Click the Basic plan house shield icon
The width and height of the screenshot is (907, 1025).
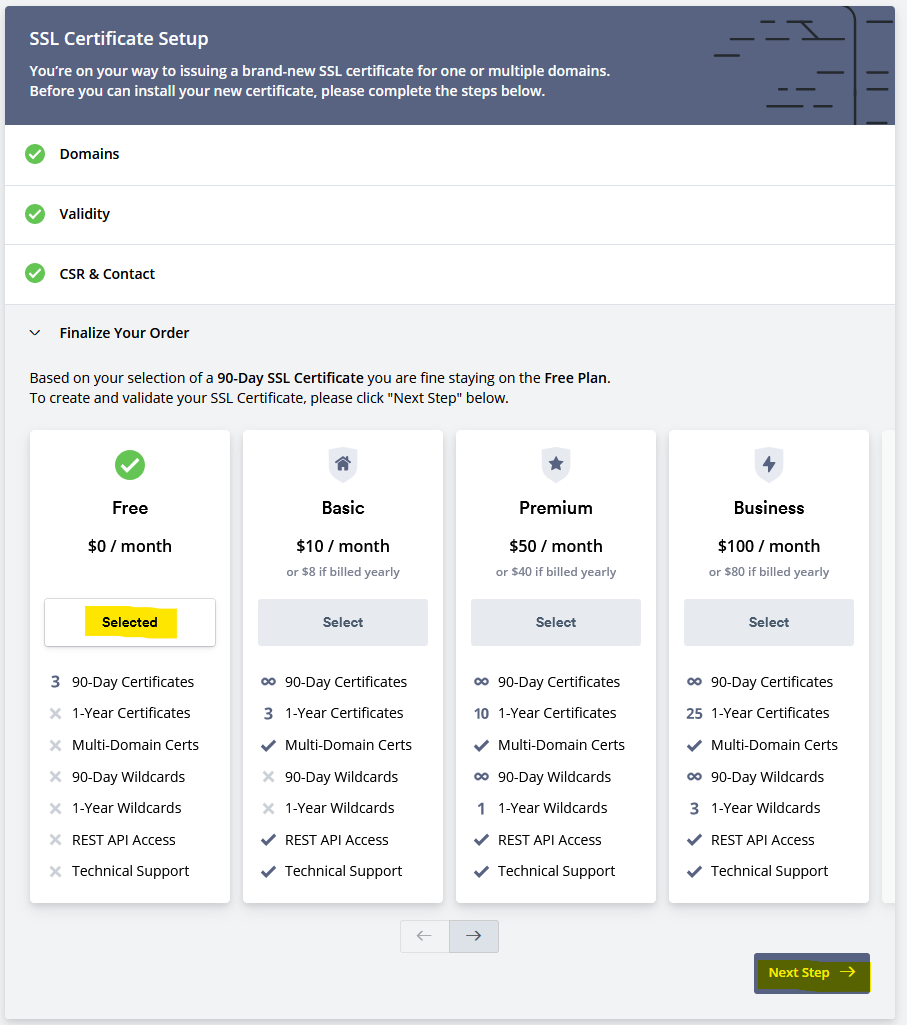343,465
